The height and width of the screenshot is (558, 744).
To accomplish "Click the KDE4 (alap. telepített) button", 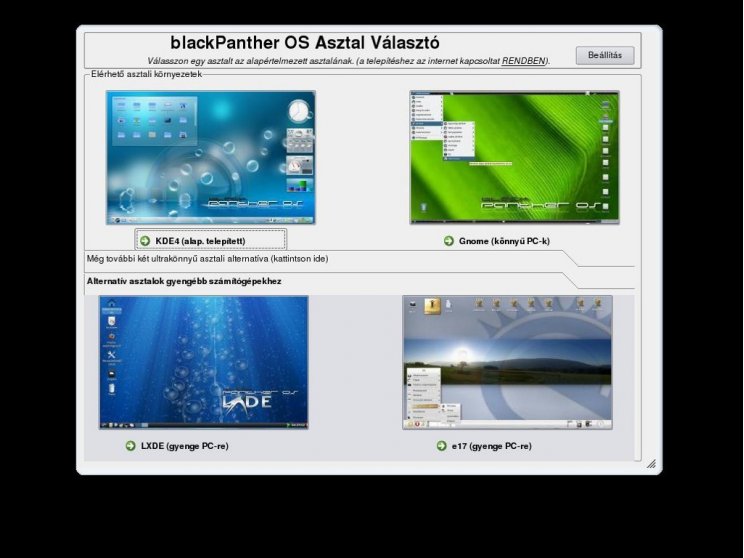I will click(x=211, y=240).
